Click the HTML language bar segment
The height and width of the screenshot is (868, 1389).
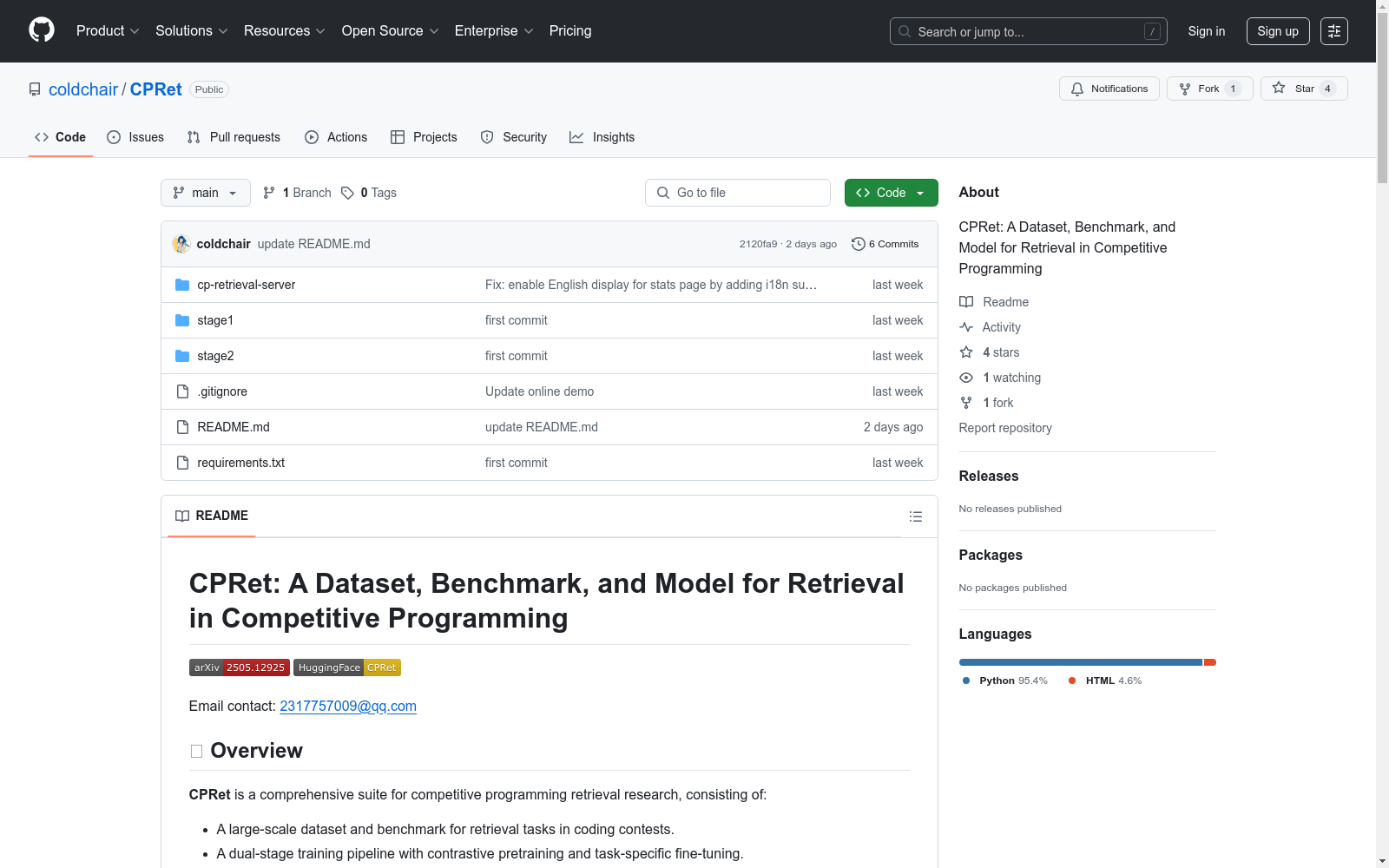(1210, 662)
